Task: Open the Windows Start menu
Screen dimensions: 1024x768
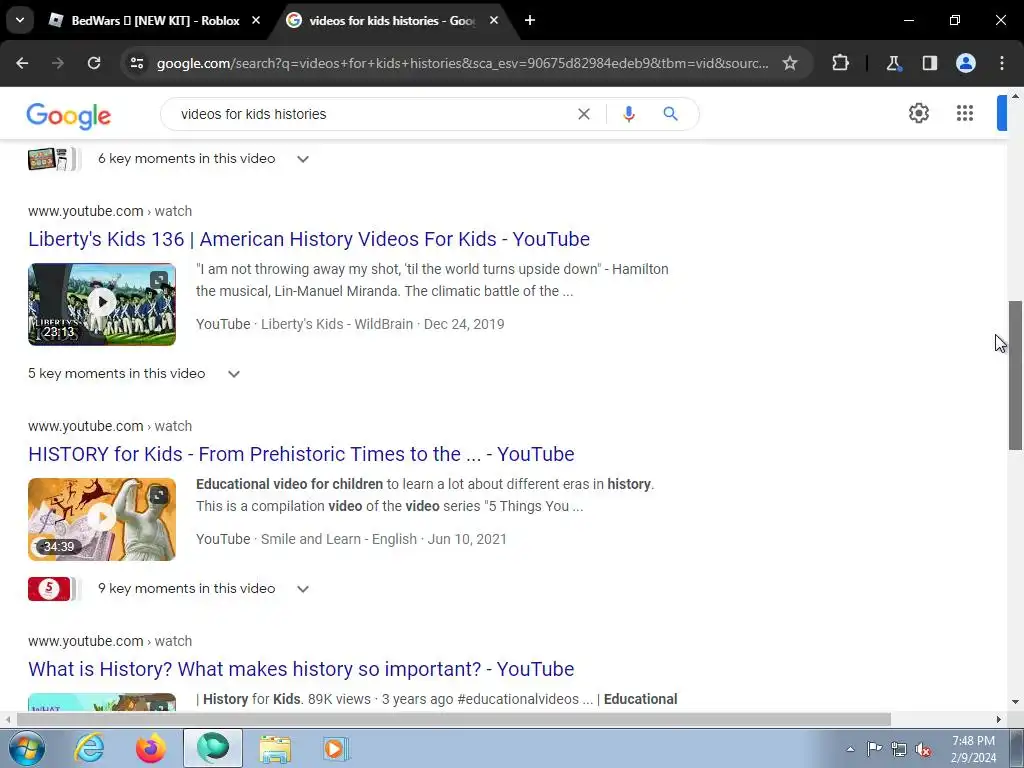Action: pos(25,748)
